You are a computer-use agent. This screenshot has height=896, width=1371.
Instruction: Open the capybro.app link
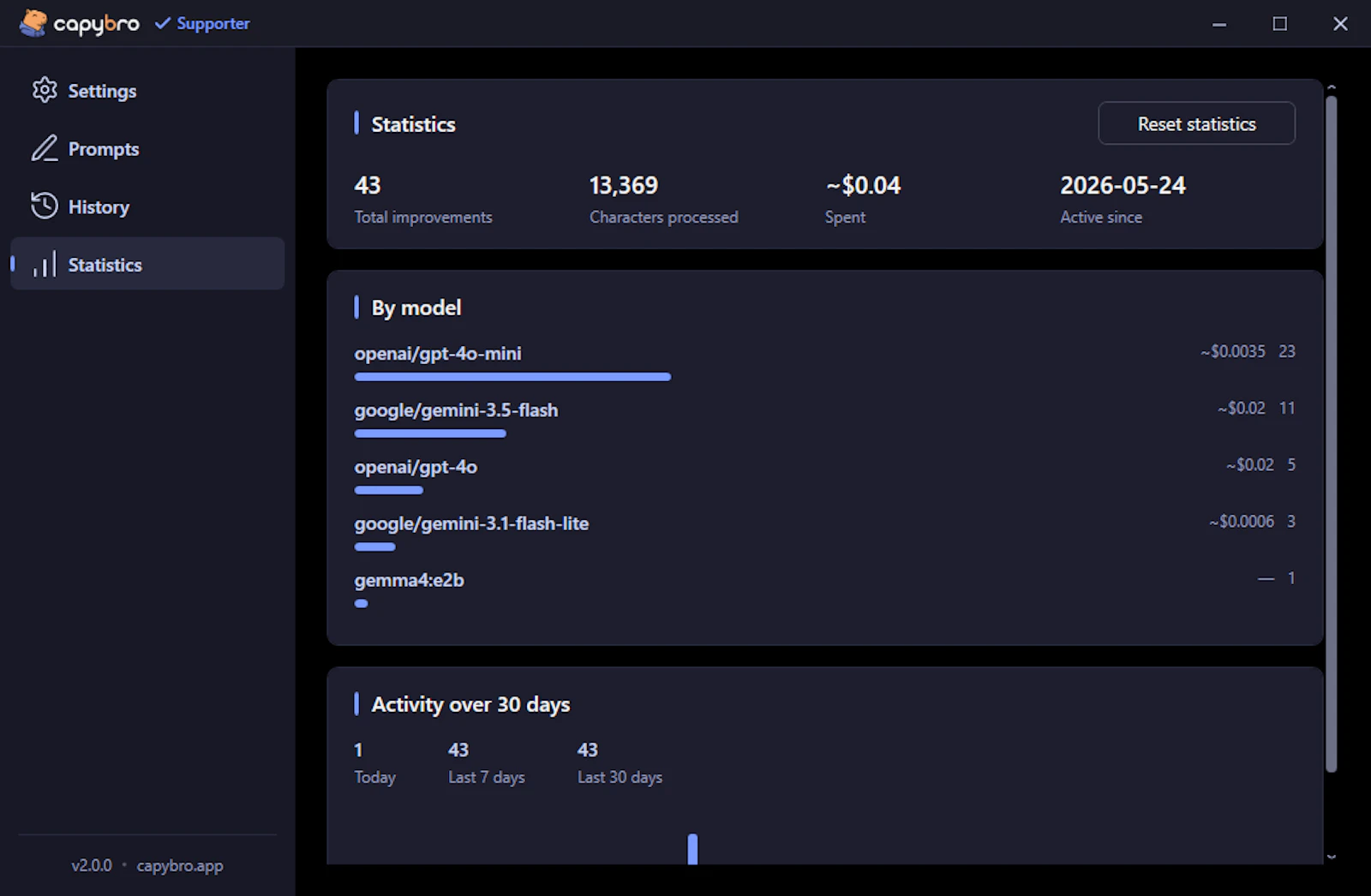pos(180,865)
